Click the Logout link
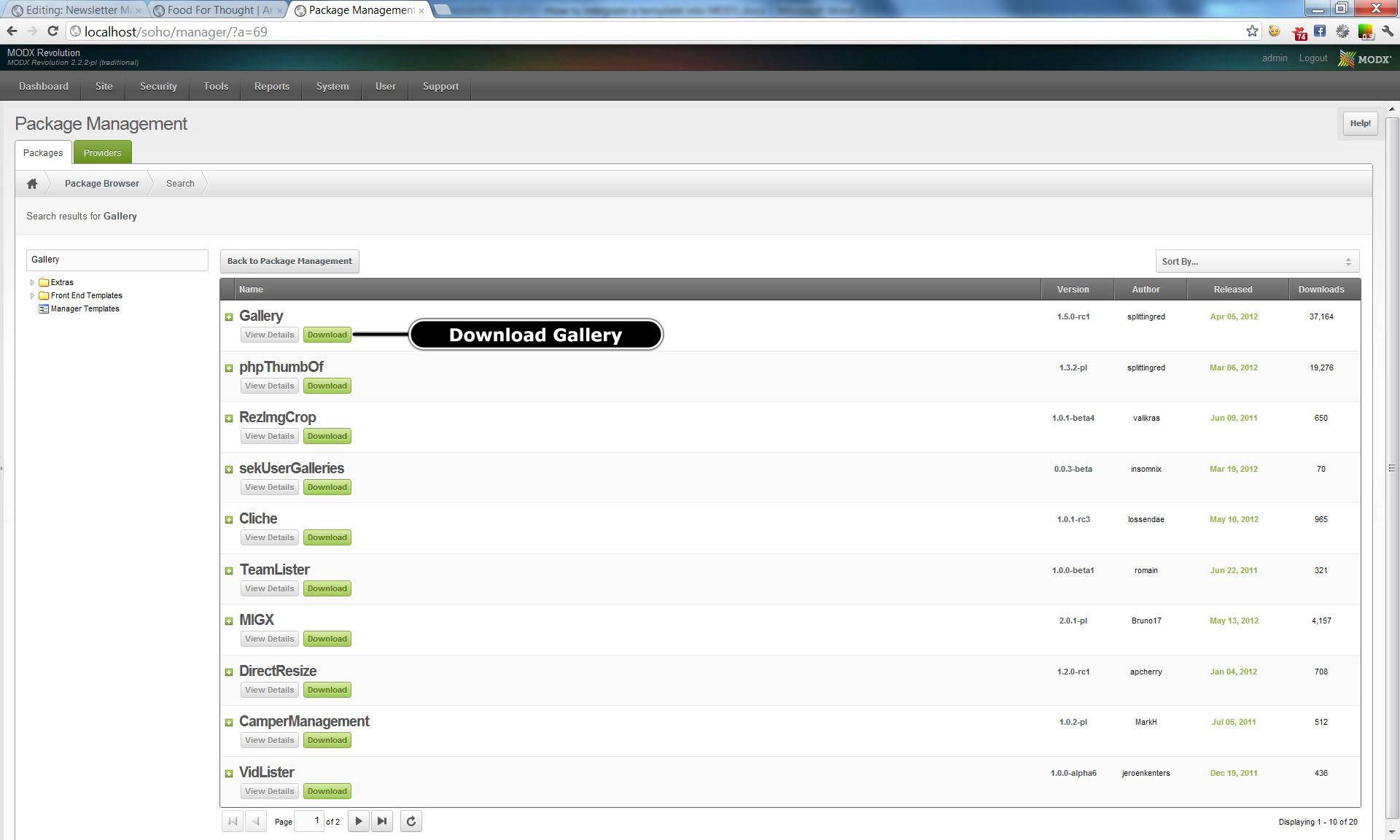This screenshot has height=840, width=1400. coord(1312,58)
